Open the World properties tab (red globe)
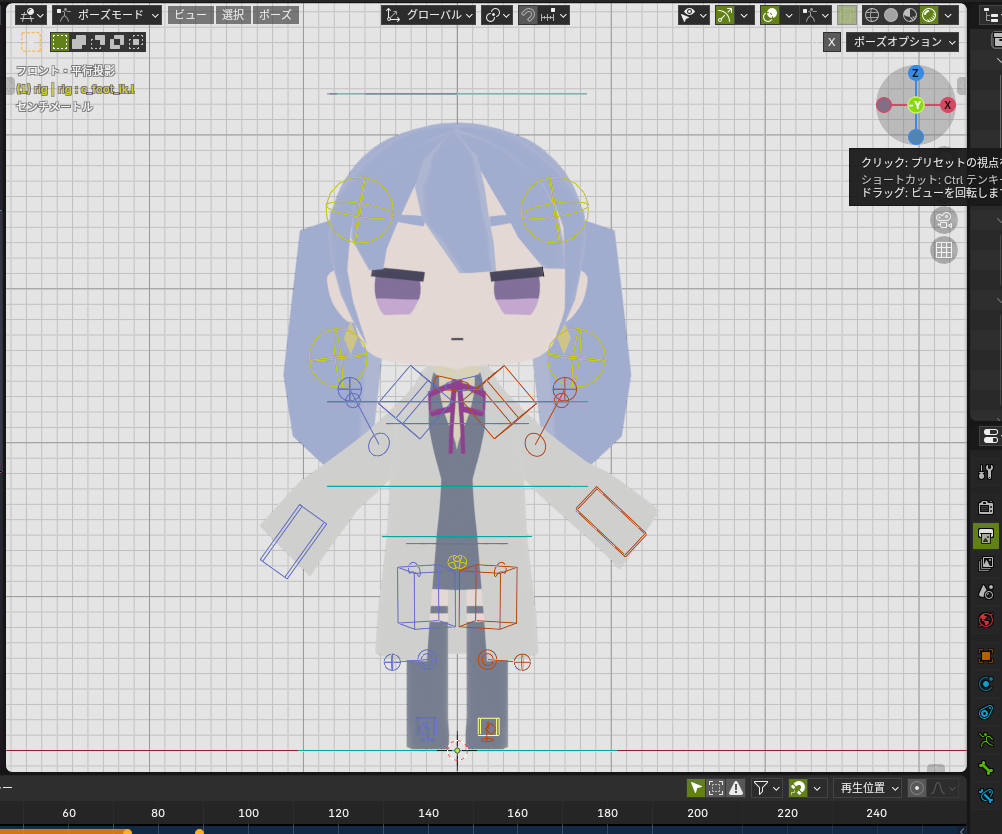Viewport: 1002px width, 834px height. (986, 620)
